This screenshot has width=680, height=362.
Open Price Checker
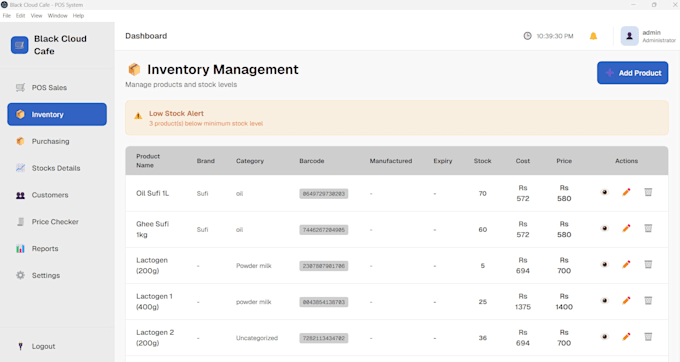point(57,222)
